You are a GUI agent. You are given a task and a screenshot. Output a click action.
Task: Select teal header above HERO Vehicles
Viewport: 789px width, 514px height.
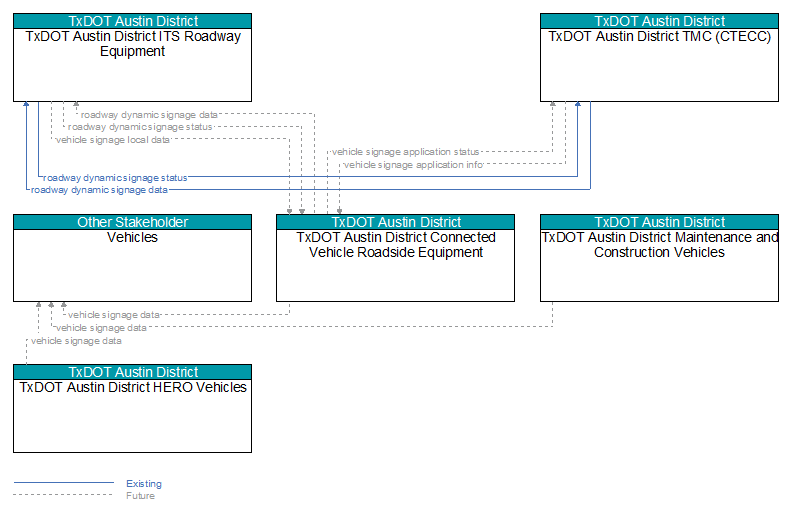[x=132, y=372]
